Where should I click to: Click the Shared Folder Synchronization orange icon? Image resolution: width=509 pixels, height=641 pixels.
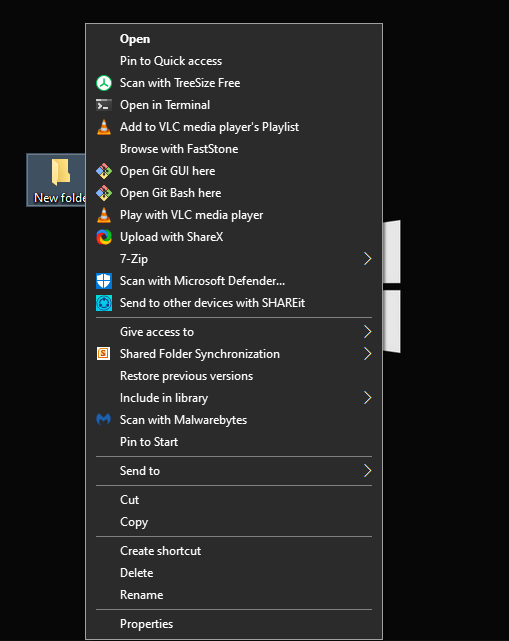[x=103, y=354]
